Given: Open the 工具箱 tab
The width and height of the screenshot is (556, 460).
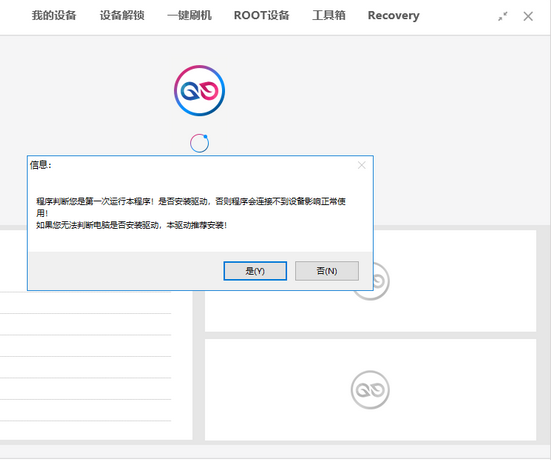Looking at the screenshot, I should [x=329, y=16].
